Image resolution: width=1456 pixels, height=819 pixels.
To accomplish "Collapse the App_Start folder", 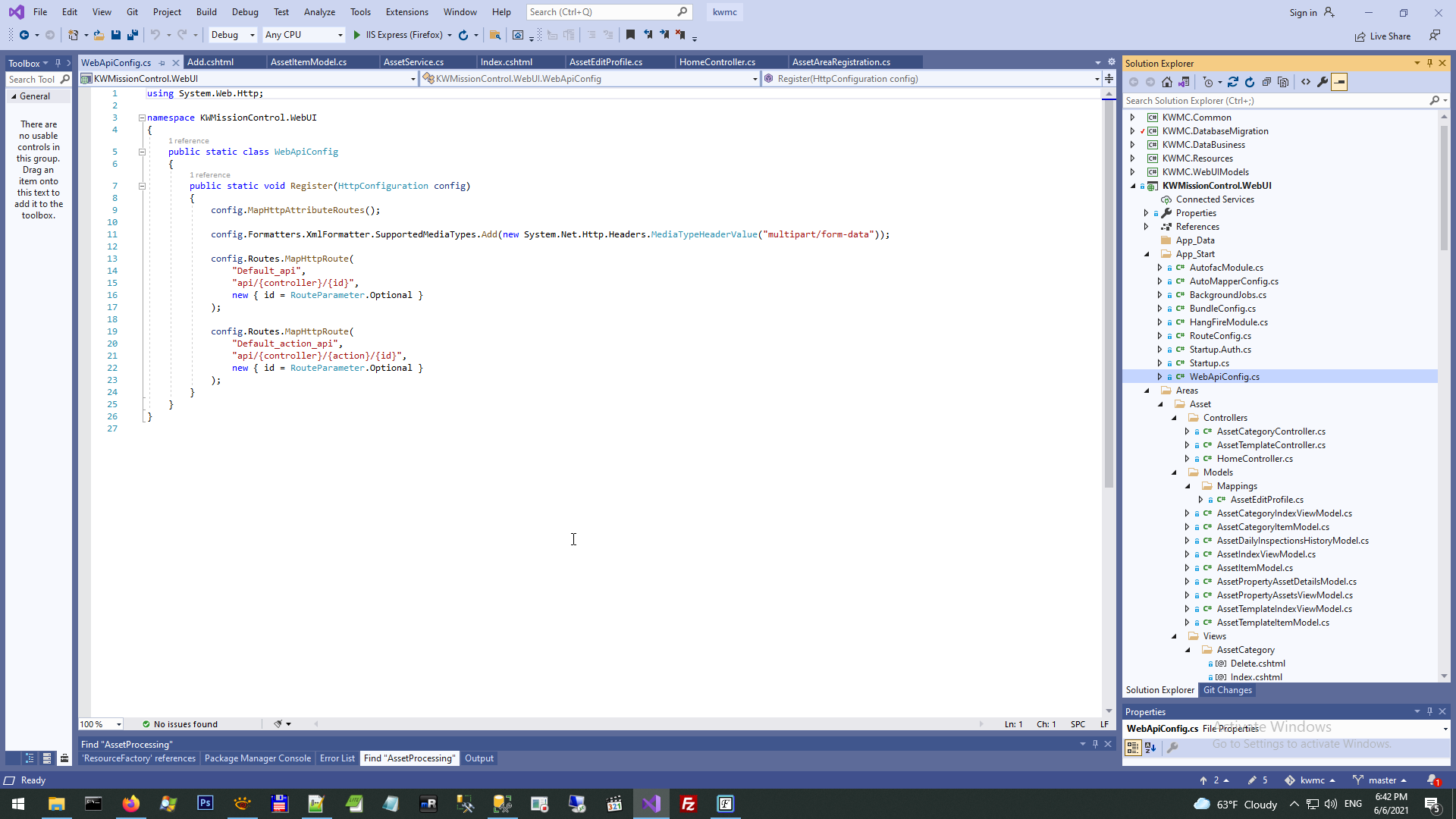I will point(1147,254).
